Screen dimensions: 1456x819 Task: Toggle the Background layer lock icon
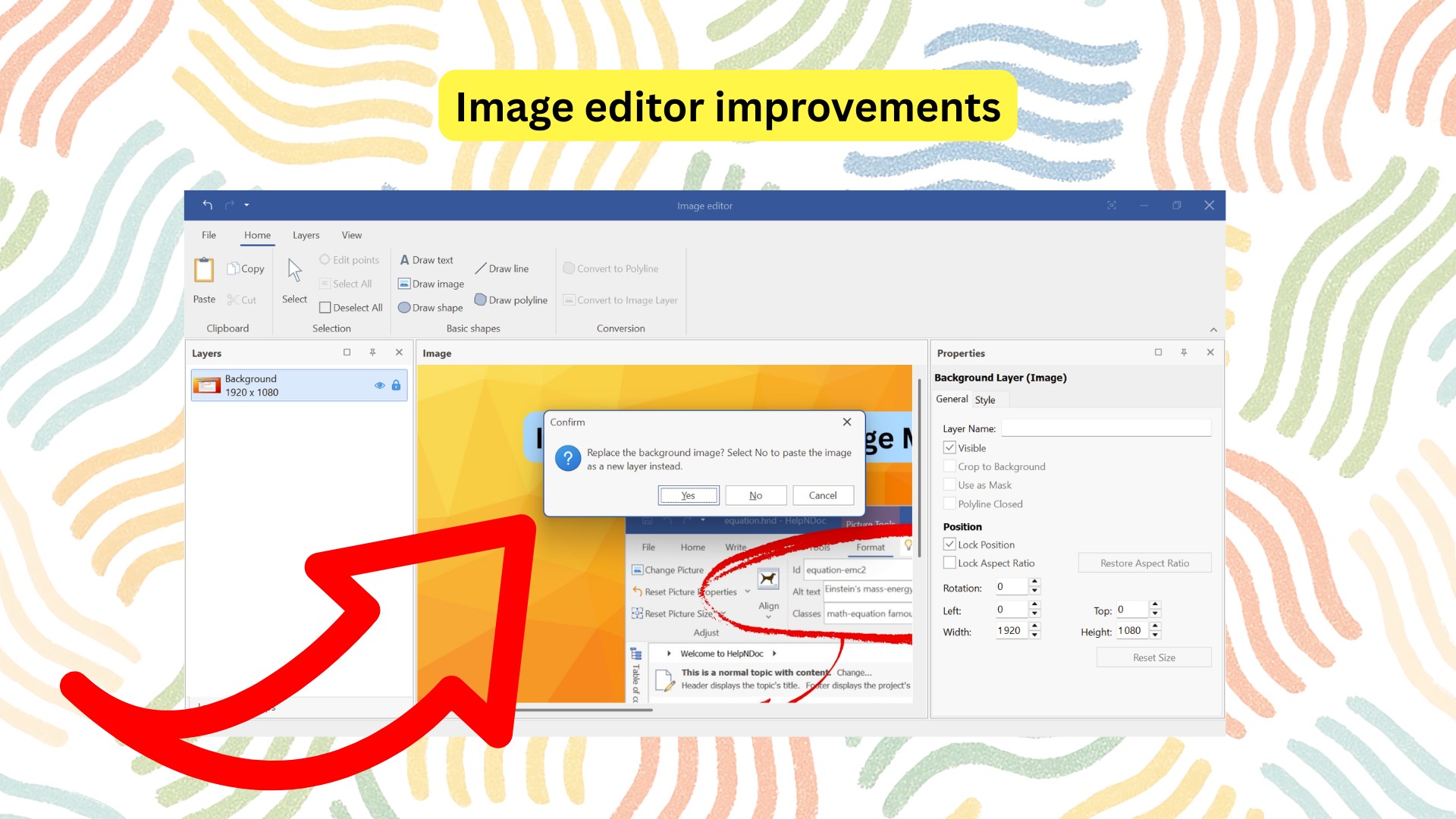tap(396, 385)
